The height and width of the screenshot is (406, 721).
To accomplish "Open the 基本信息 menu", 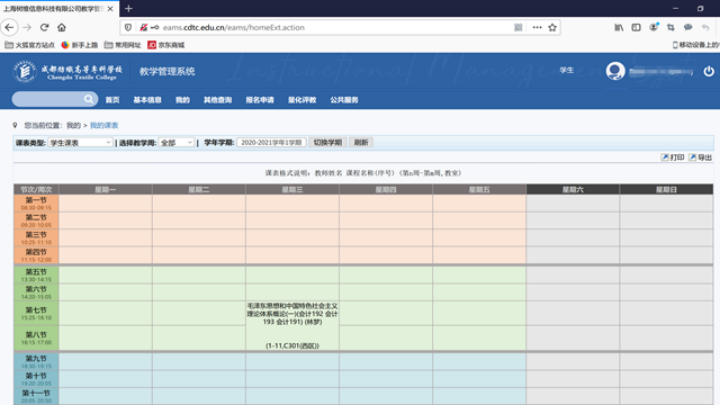I will click(147, 100).
